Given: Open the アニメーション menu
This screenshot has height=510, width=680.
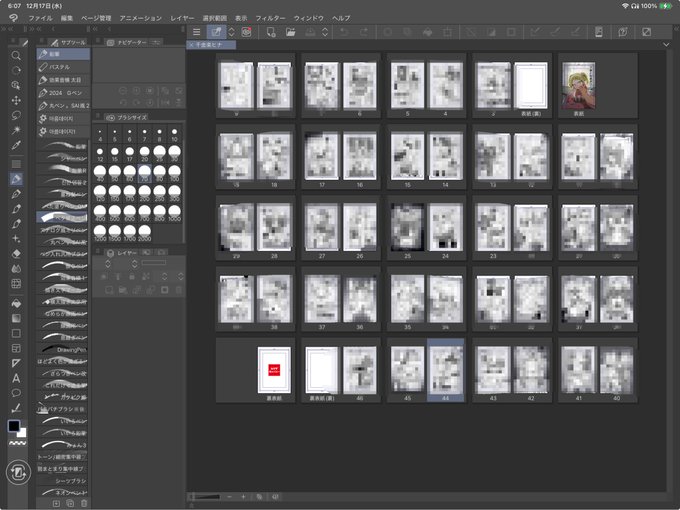Looking at the screenshot, I should 141,18.
